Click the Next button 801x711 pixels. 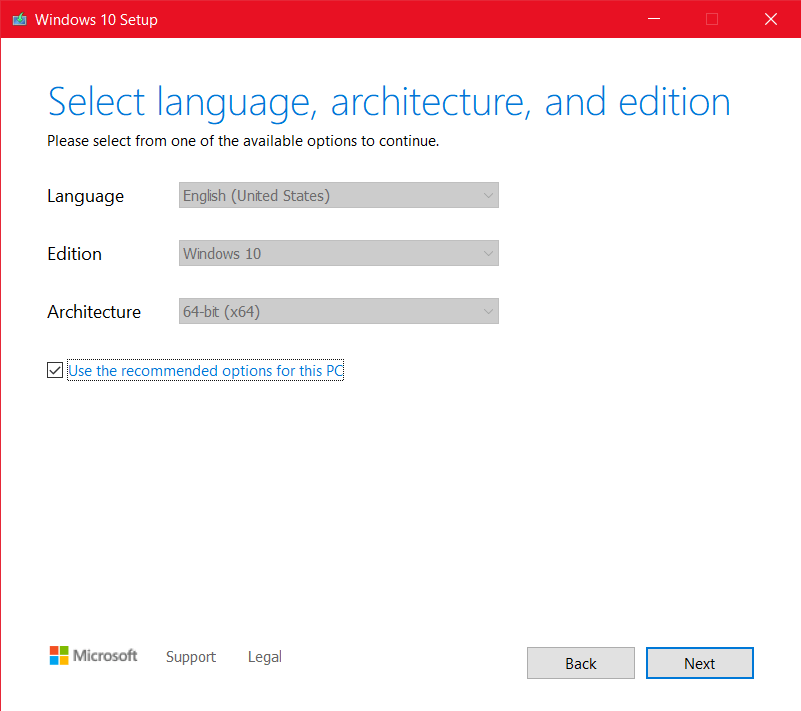699,663
